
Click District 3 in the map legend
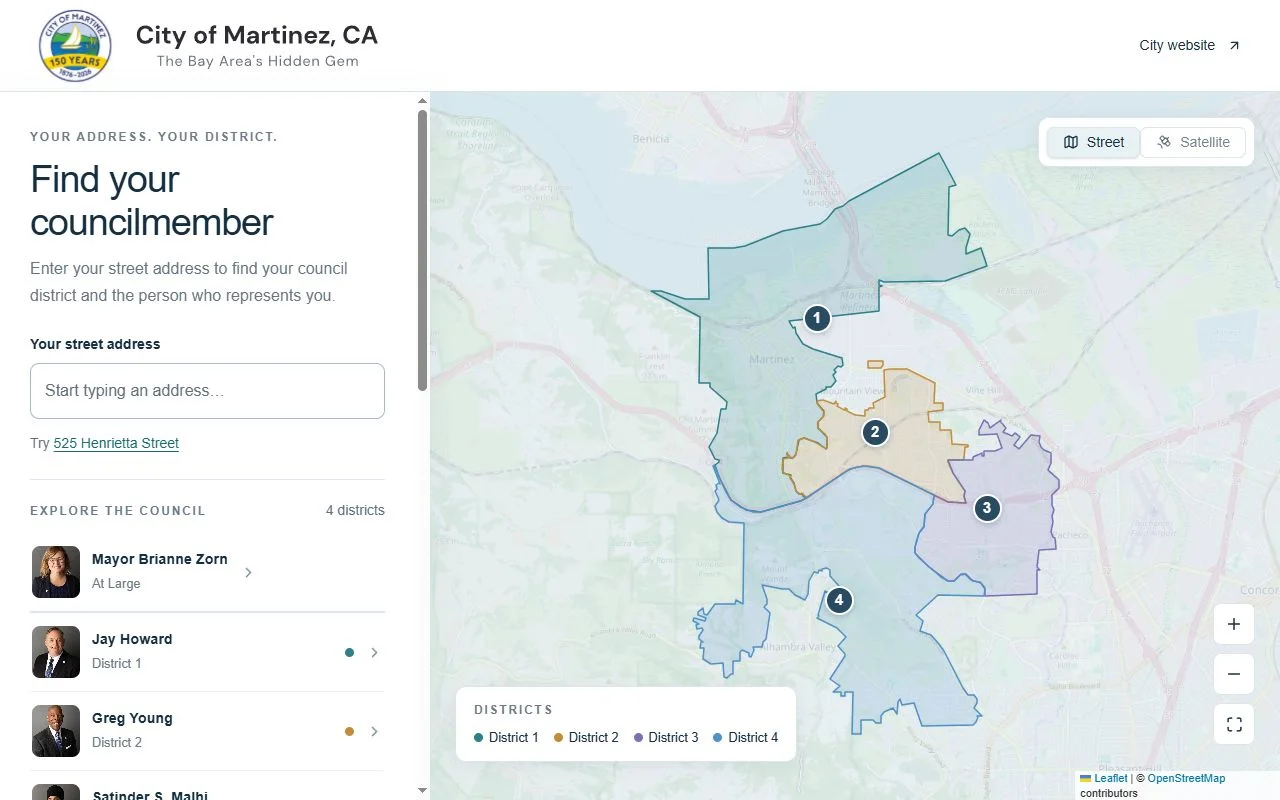(666, 737)
